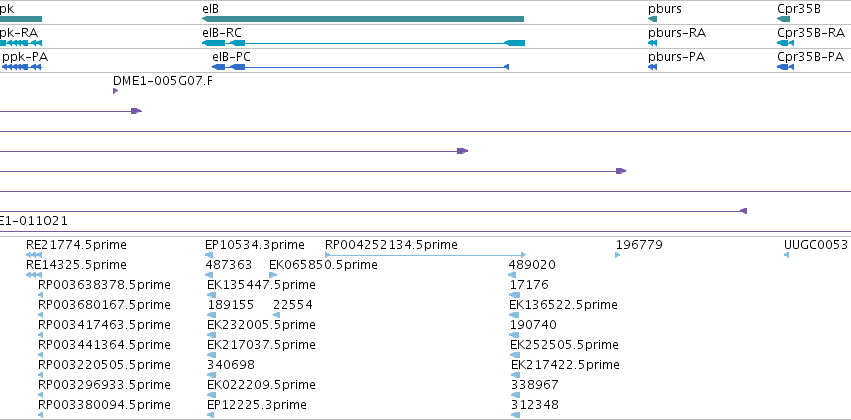Click the 487363 feature label
This screenshot has width=851, height=420.
pos(229,265)
